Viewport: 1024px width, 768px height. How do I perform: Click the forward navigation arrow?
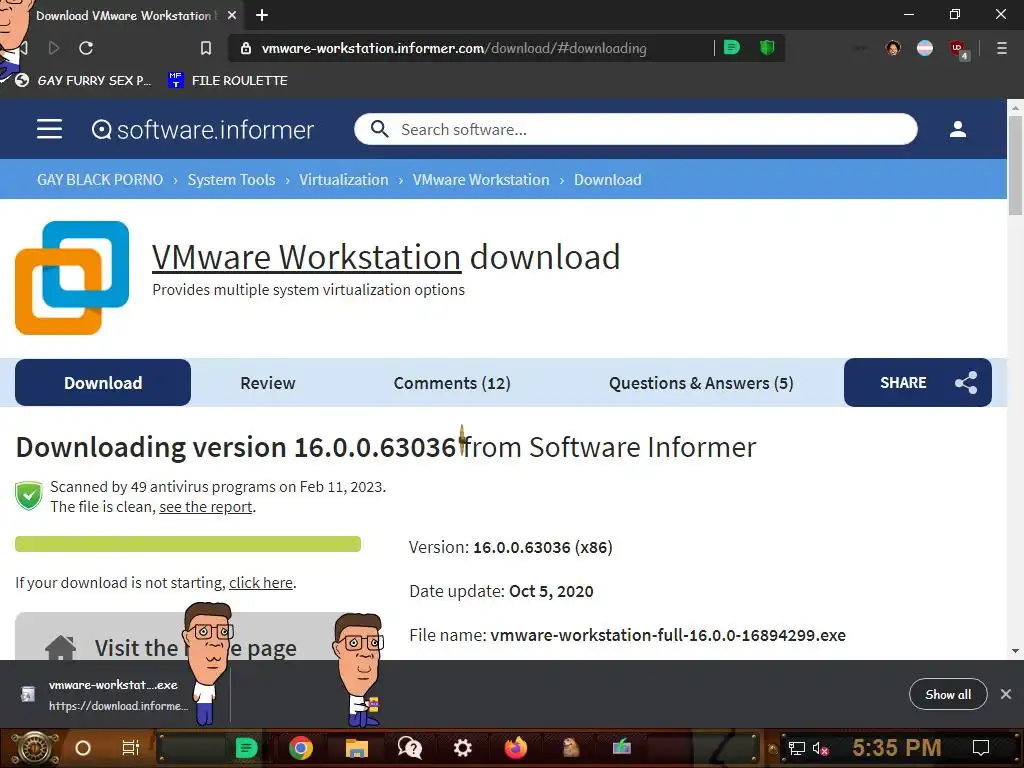coord(54,48)
